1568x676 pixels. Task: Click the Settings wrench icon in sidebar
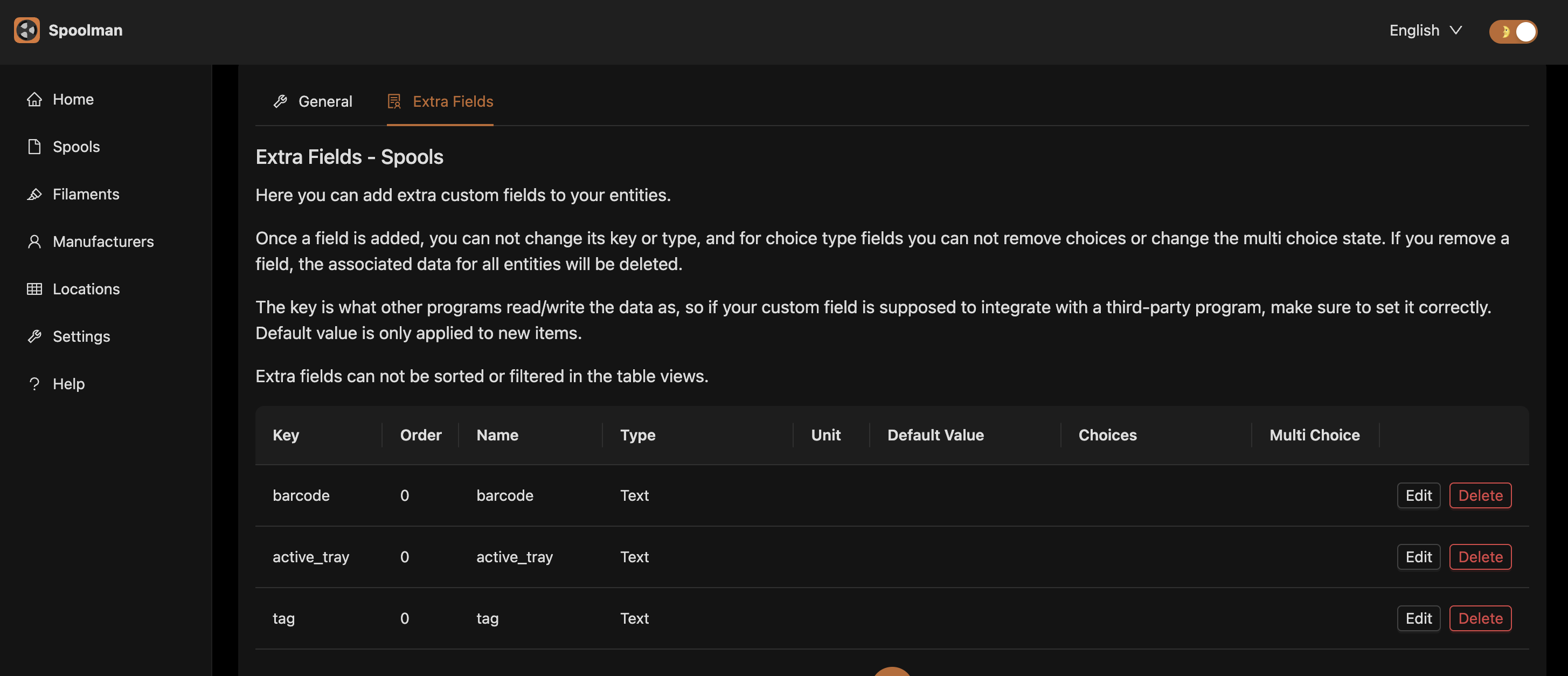click(x=34, y=337)
